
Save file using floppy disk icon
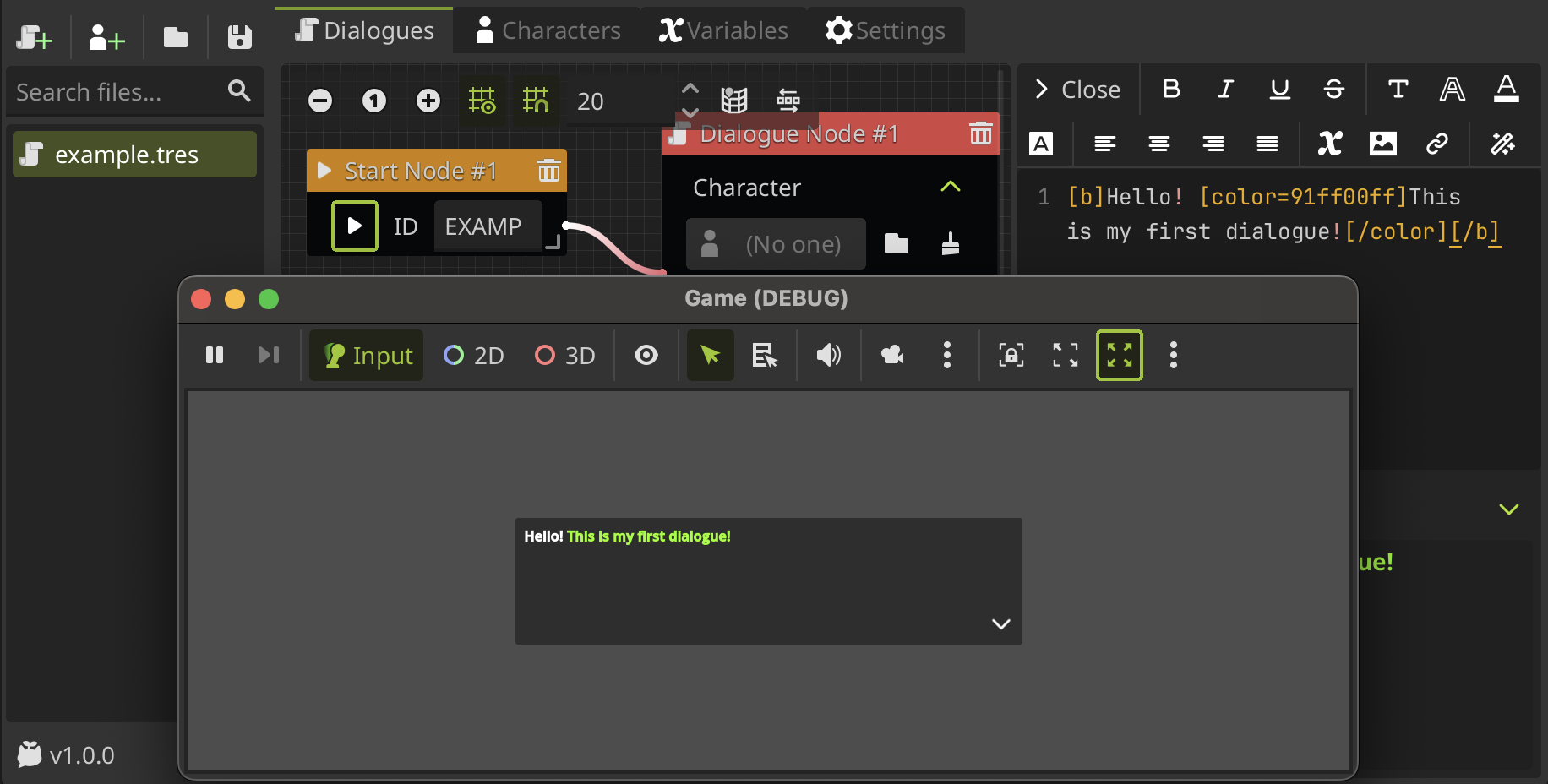(240, 38)
